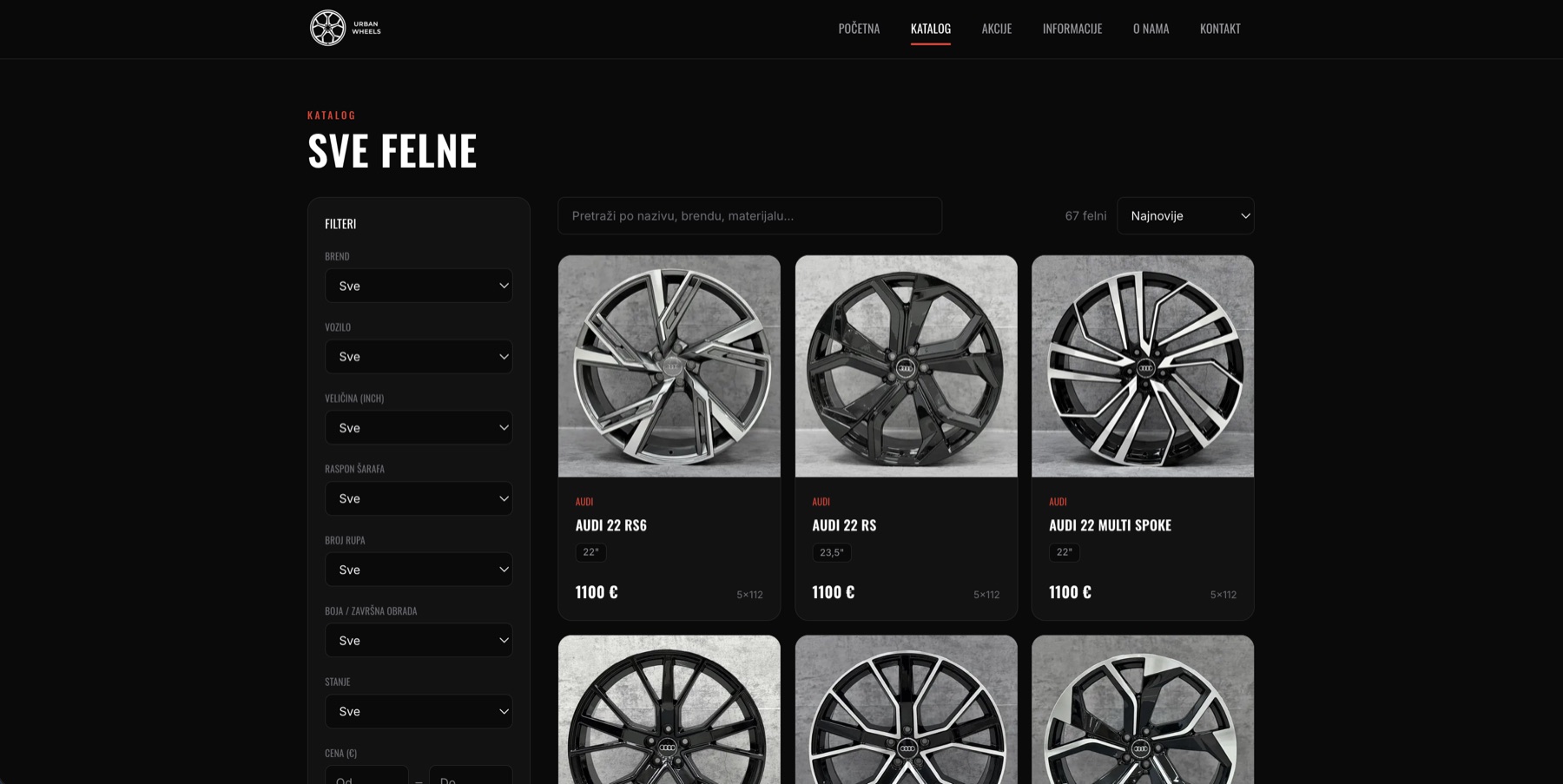Expand the Stanje filter dropdown
1563x784 pixels.
tap(419, 711)
